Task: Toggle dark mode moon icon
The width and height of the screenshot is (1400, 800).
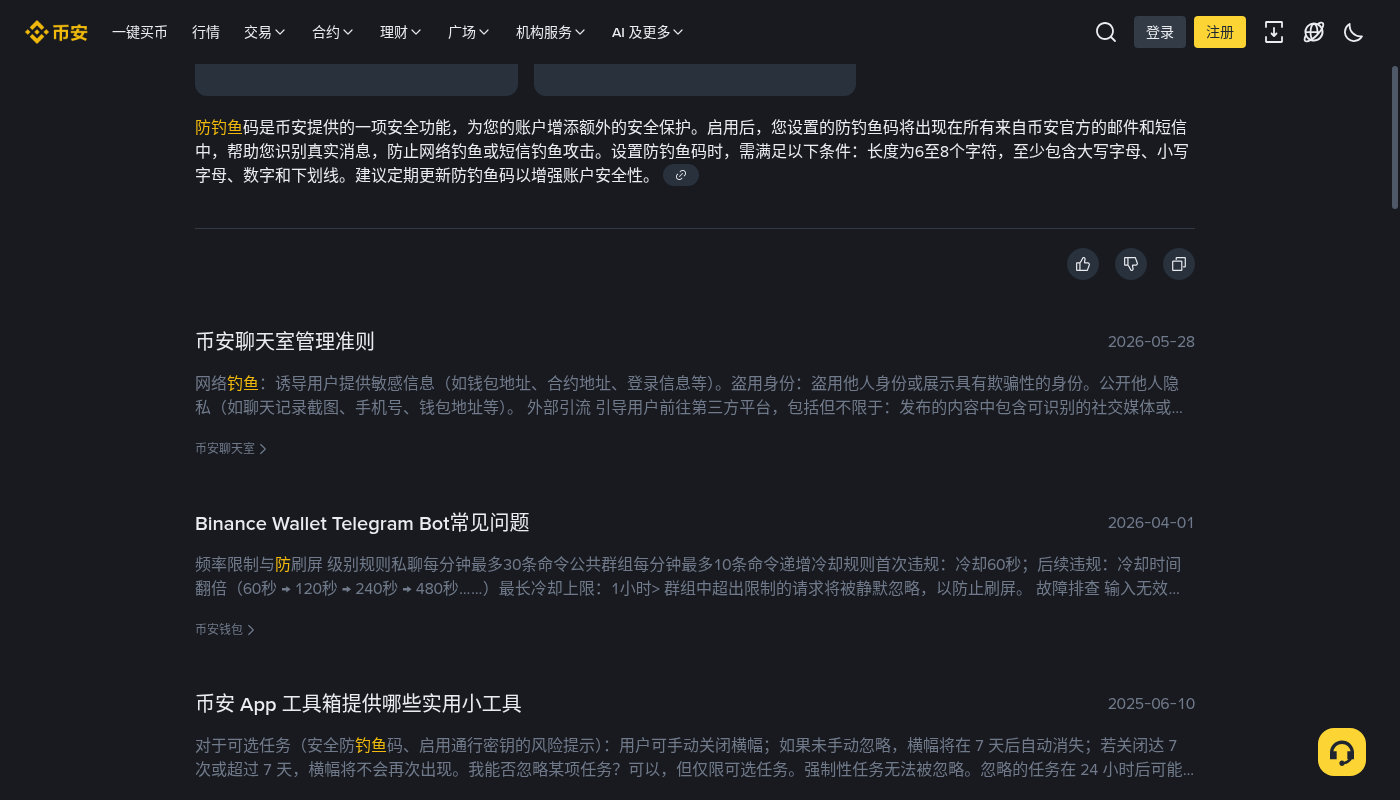Action: point(1354,32)
